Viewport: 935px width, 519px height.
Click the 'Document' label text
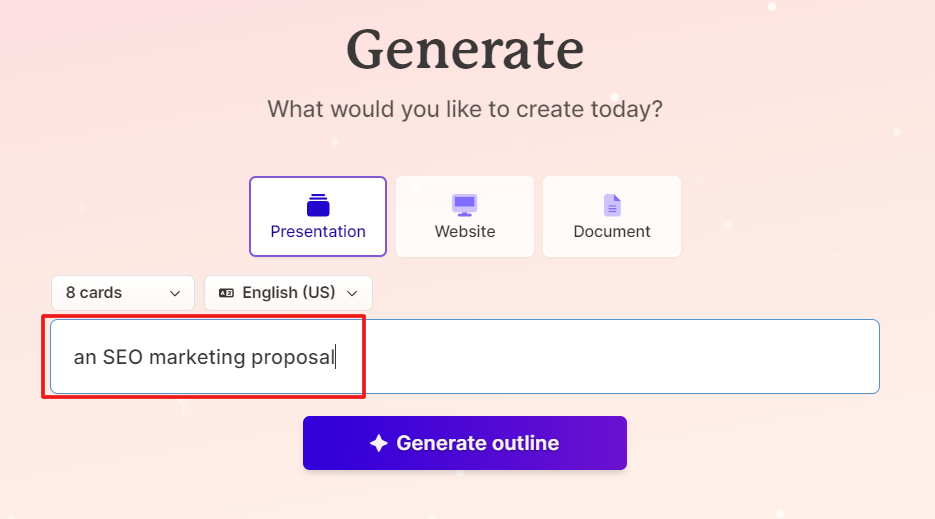(x=612, y=231)
